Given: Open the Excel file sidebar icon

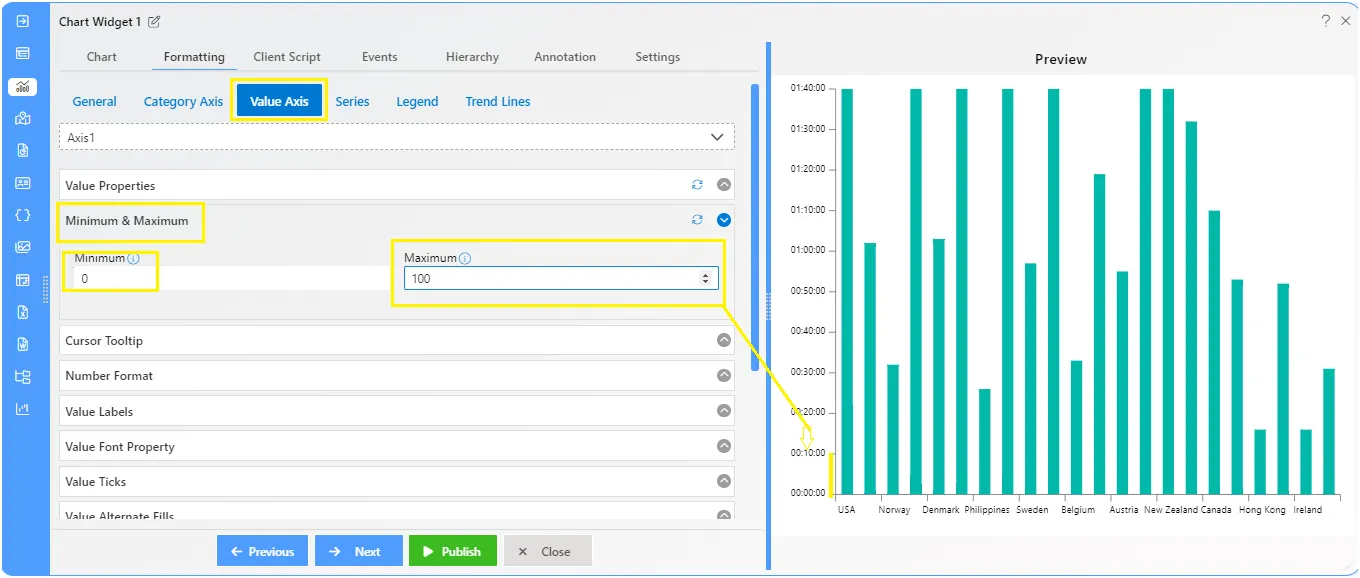Looking at the screenshot, I should (x=23, y=312).
